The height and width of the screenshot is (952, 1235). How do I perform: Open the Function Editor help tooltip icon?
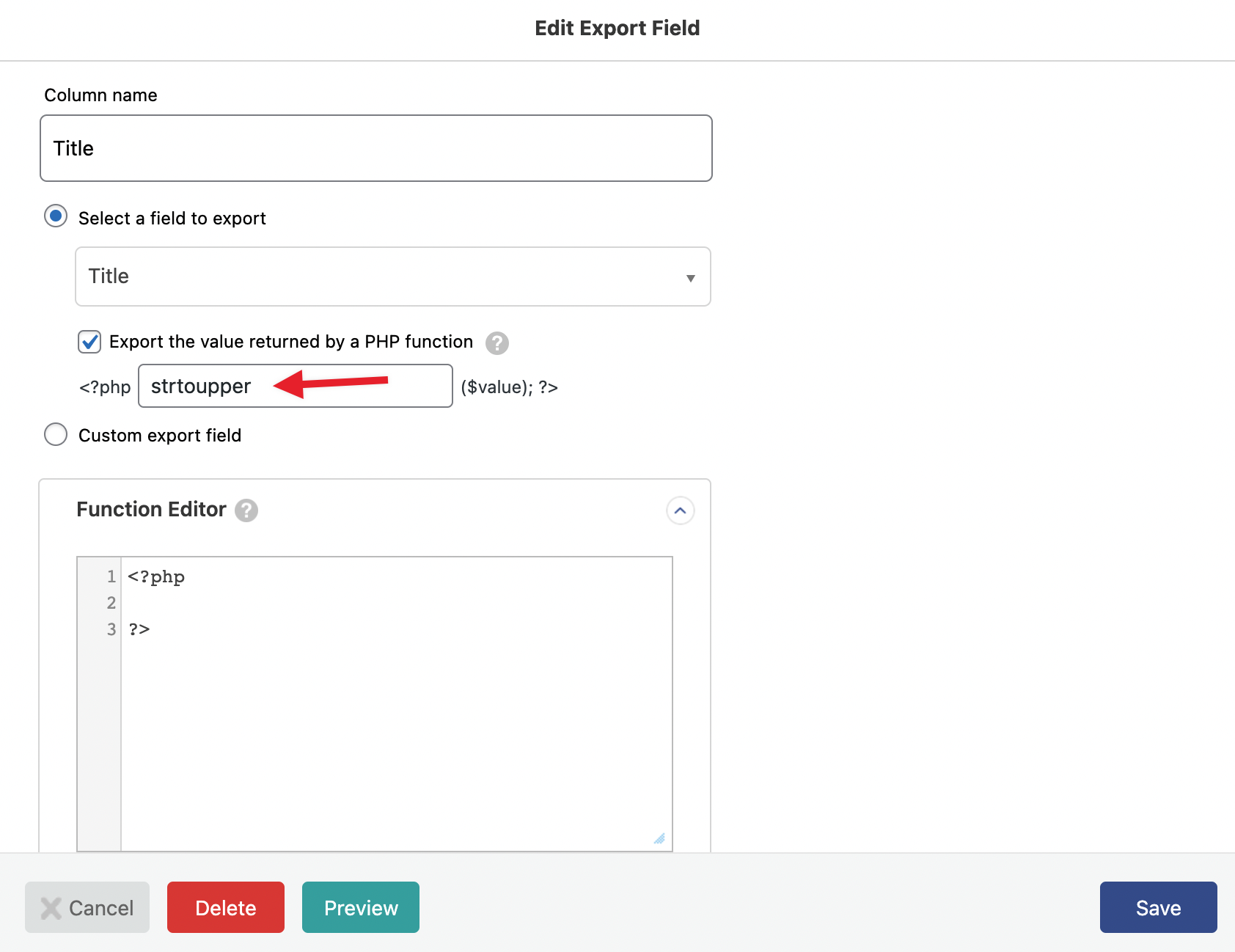[246, 510]
